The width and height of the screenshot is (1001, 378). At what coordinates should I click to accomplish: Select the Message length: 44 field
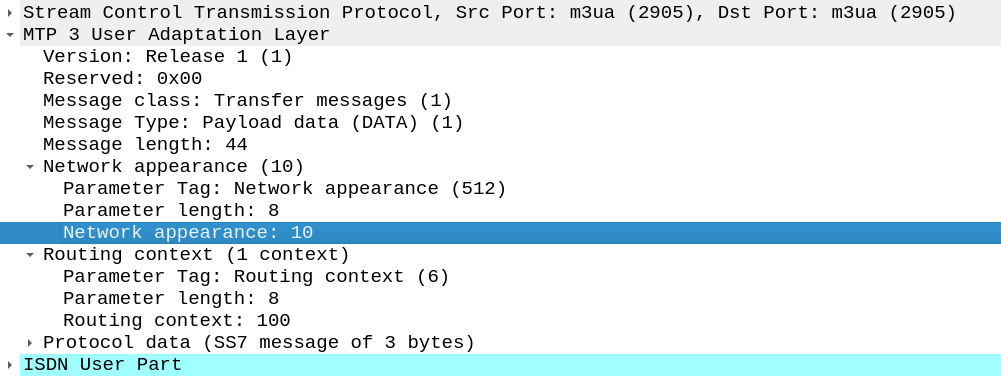tap(145, 144)
